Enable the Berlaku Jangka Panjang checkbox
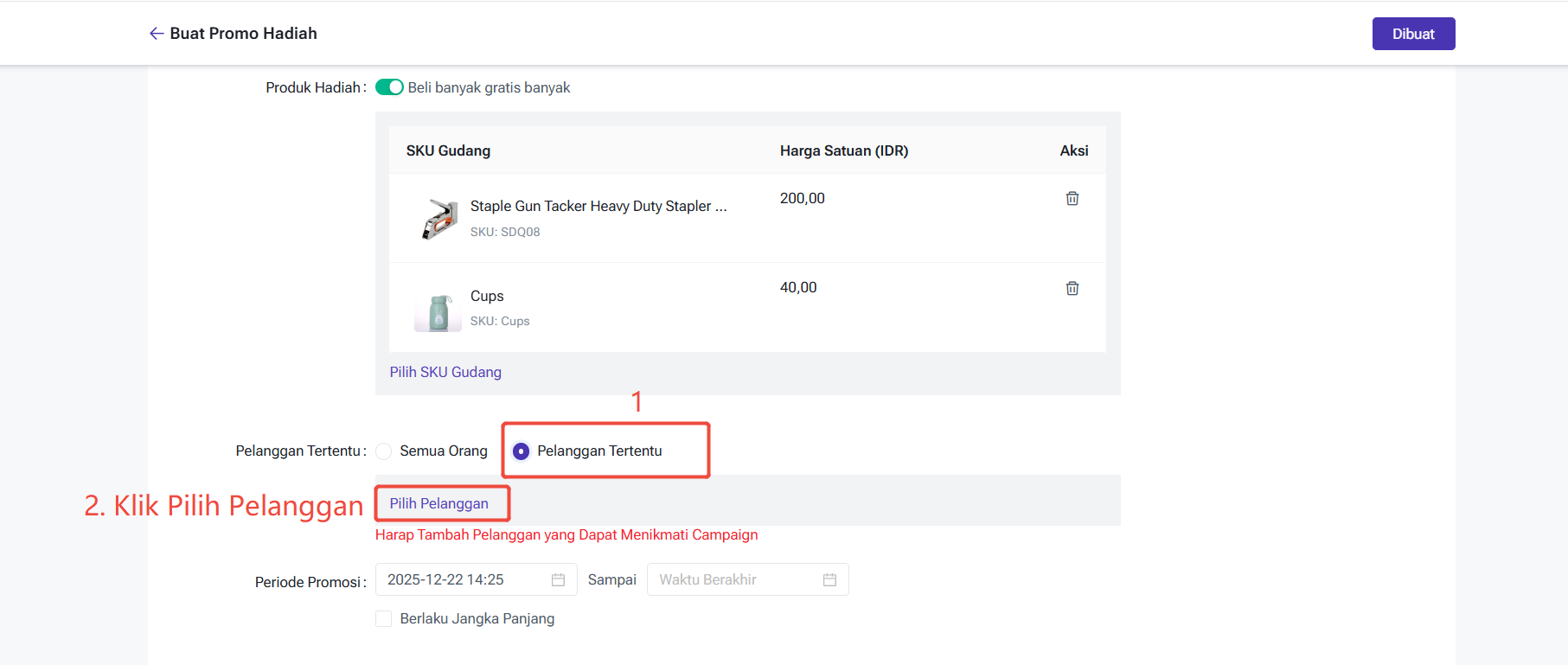The height and width of the screenshot is (665, 1568). pyautogui.click(x=384, y=619)
